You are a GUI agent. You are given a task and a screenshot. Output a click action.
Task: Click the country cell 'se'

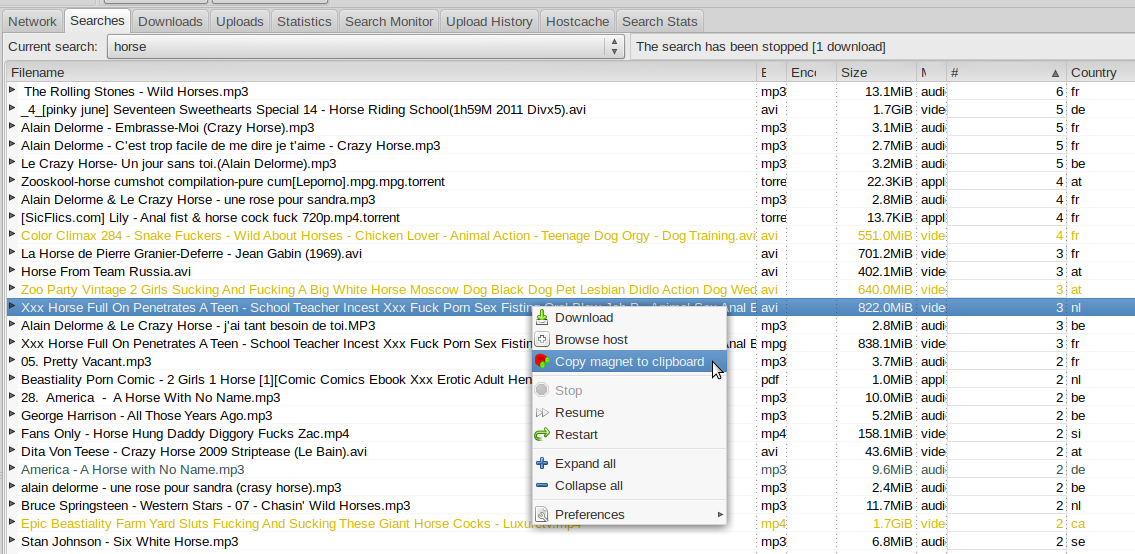(1078, 541)
